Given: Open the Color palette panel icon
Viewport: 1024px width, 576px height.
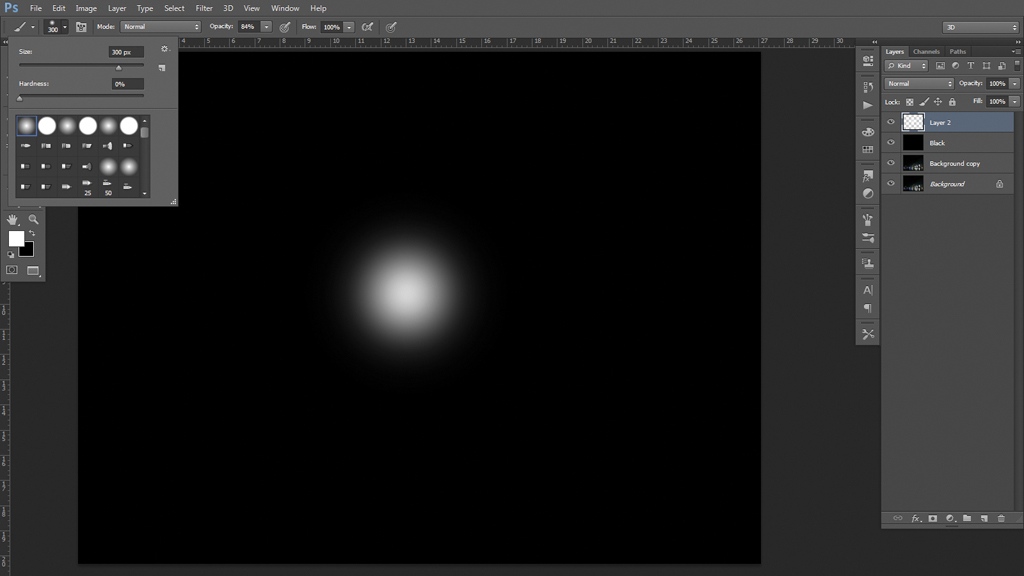Looking at the screenshot, I should click(868, 132).
